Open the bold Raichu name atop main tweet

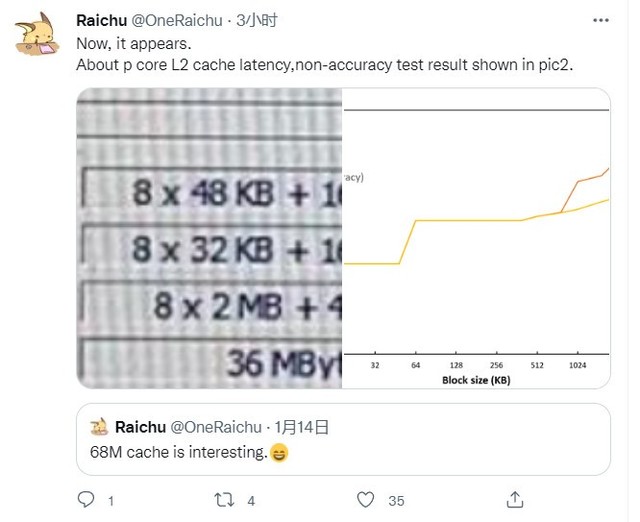[x=104, y=19]
